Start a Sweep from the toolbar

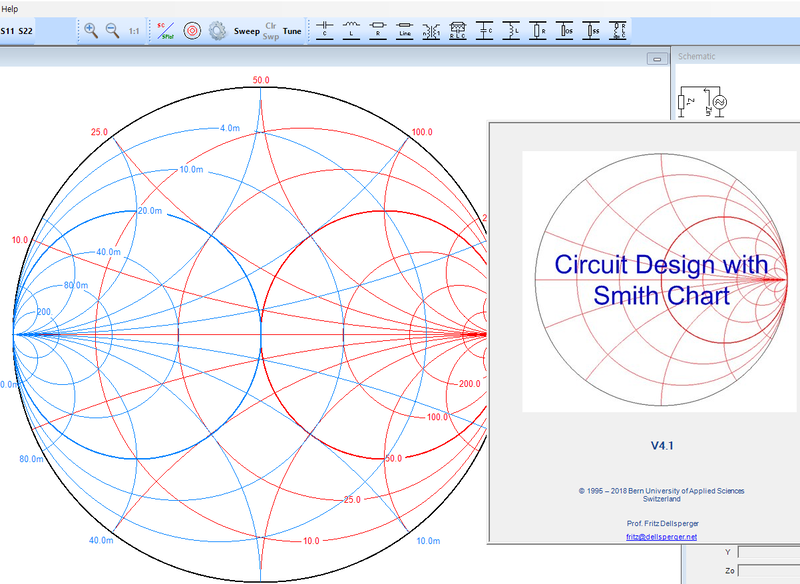(247, 31)
